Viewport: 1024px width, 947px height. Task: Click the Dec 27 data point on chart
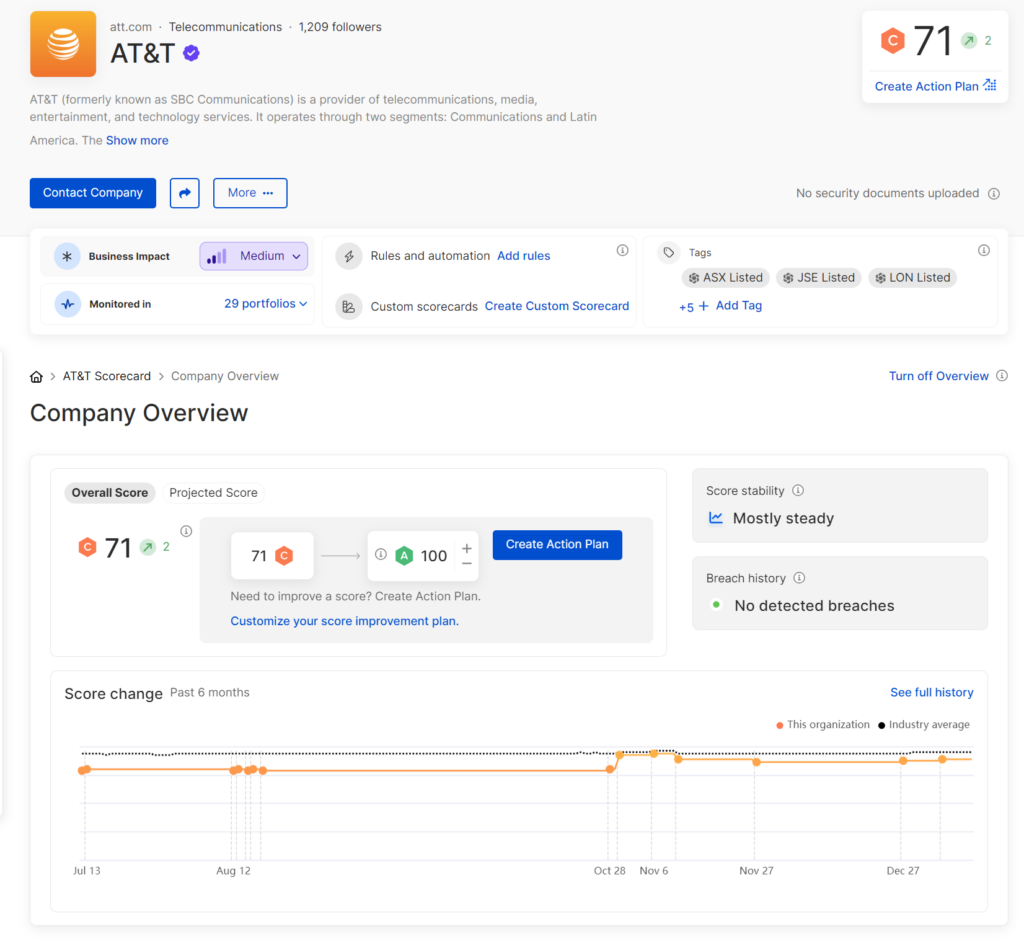(903, 761)
